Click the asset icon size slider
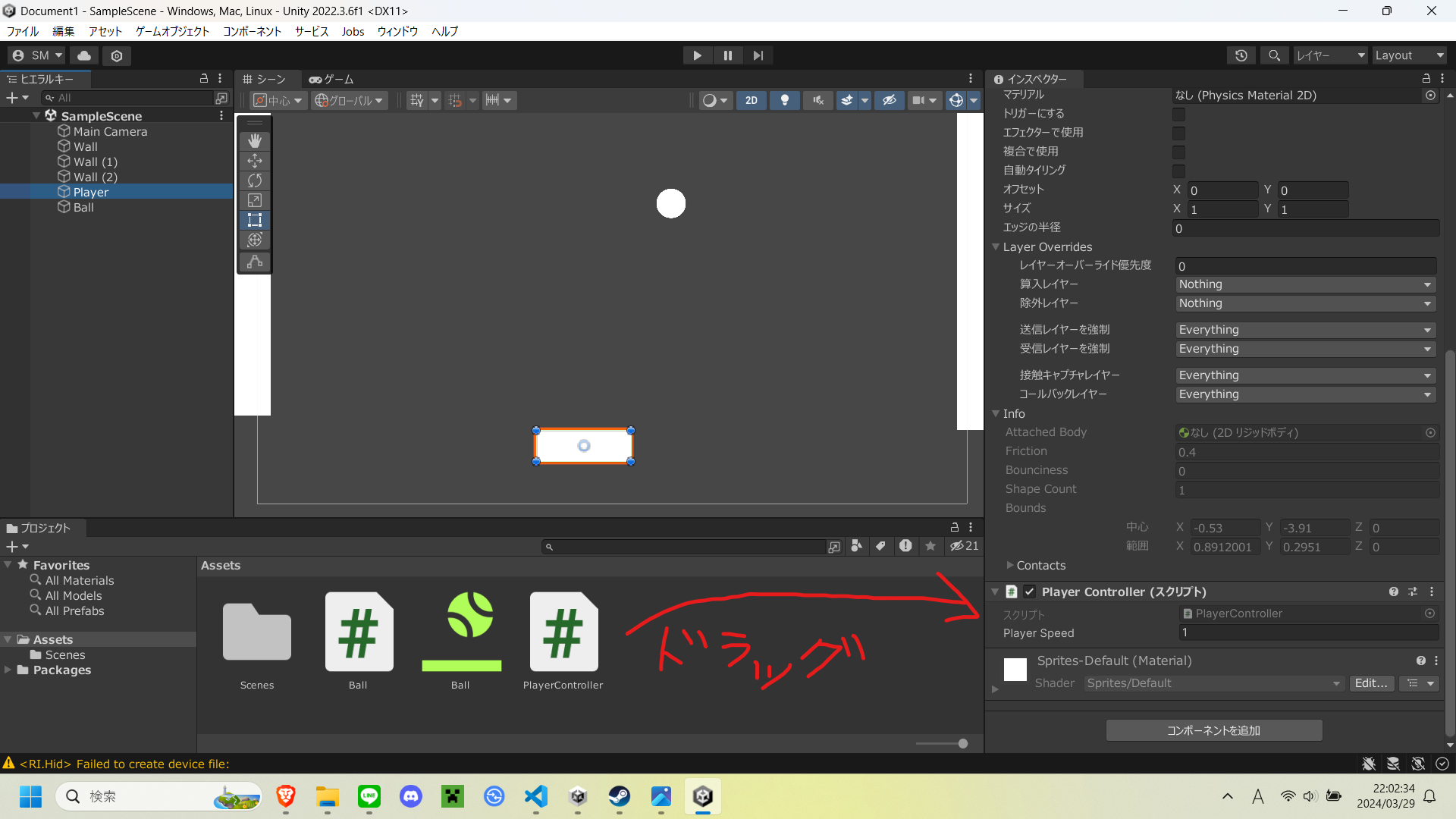1456x819 pixels. [962, 744]
